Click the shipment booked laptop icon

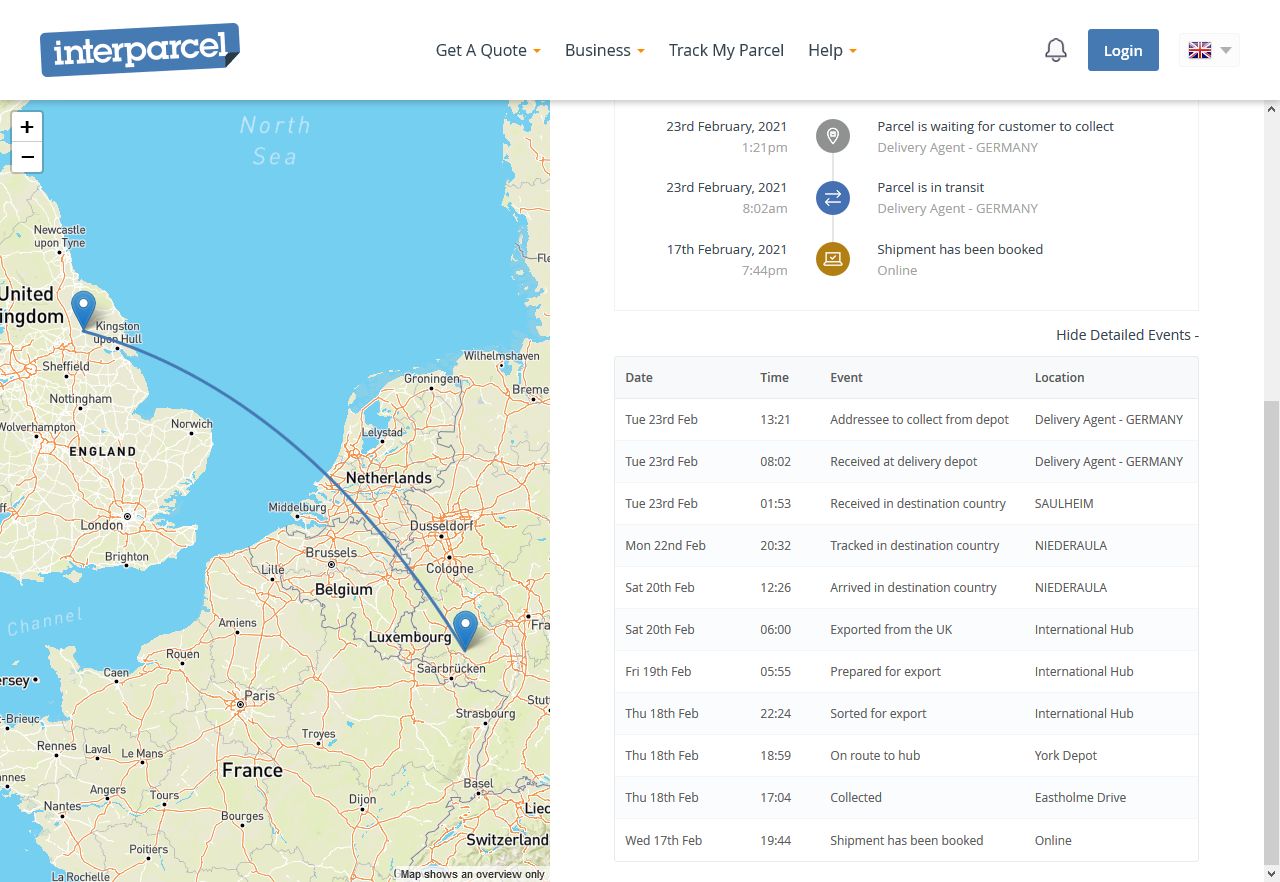[x=832, y=259]
